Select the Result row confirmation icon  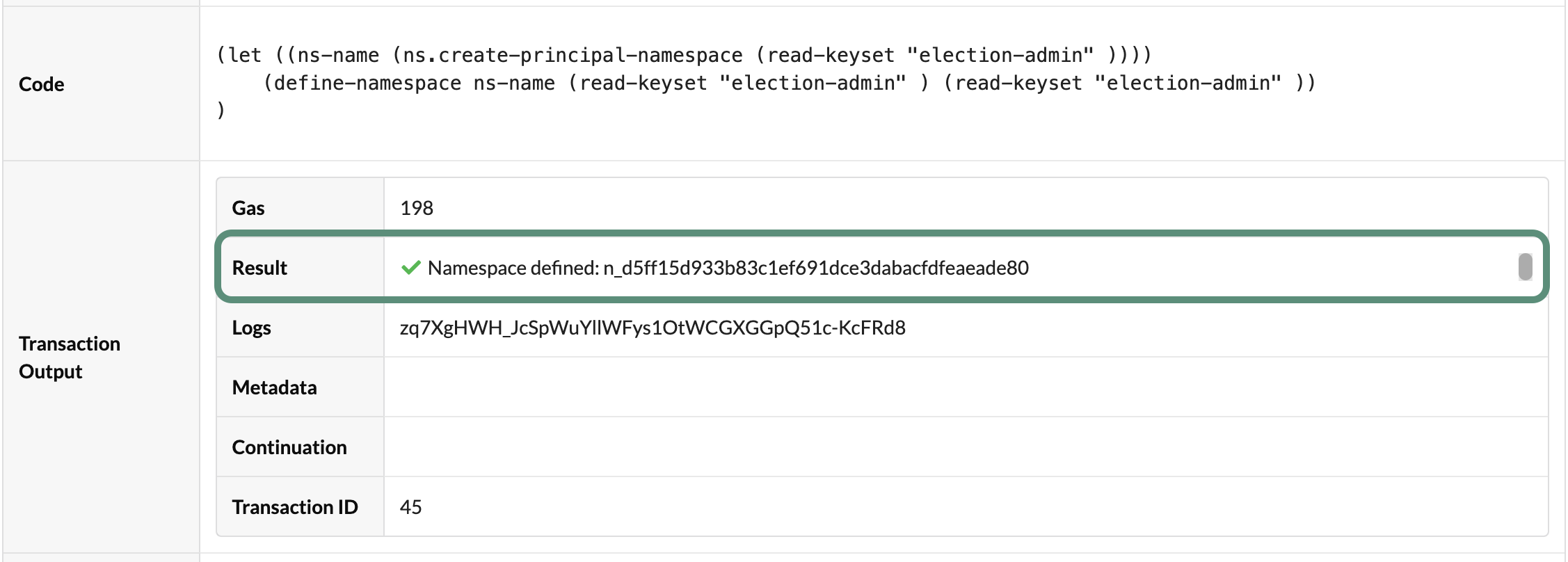click(412, 267)
